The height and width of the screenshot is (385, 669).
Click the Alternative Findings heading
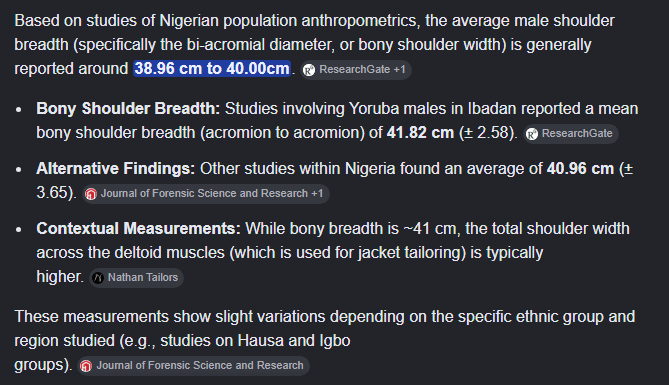click(x=116, y=169)
